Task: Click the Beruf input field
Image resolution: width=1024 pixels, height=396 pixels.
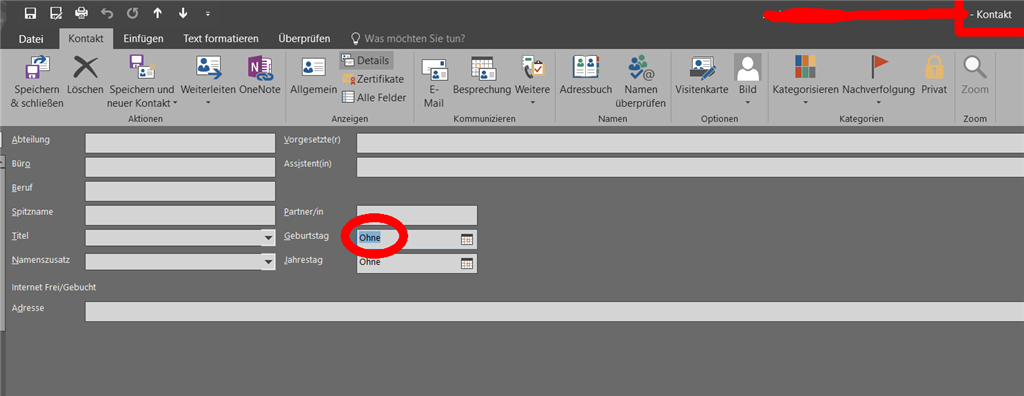Action: click(180, 191)
